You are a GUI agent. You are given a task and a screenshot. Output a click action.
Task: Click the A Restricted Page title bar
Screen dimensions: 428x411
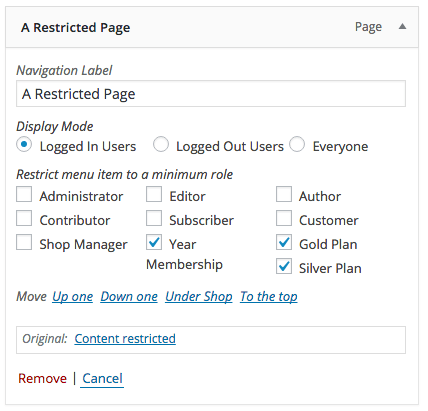click(212, 27)
